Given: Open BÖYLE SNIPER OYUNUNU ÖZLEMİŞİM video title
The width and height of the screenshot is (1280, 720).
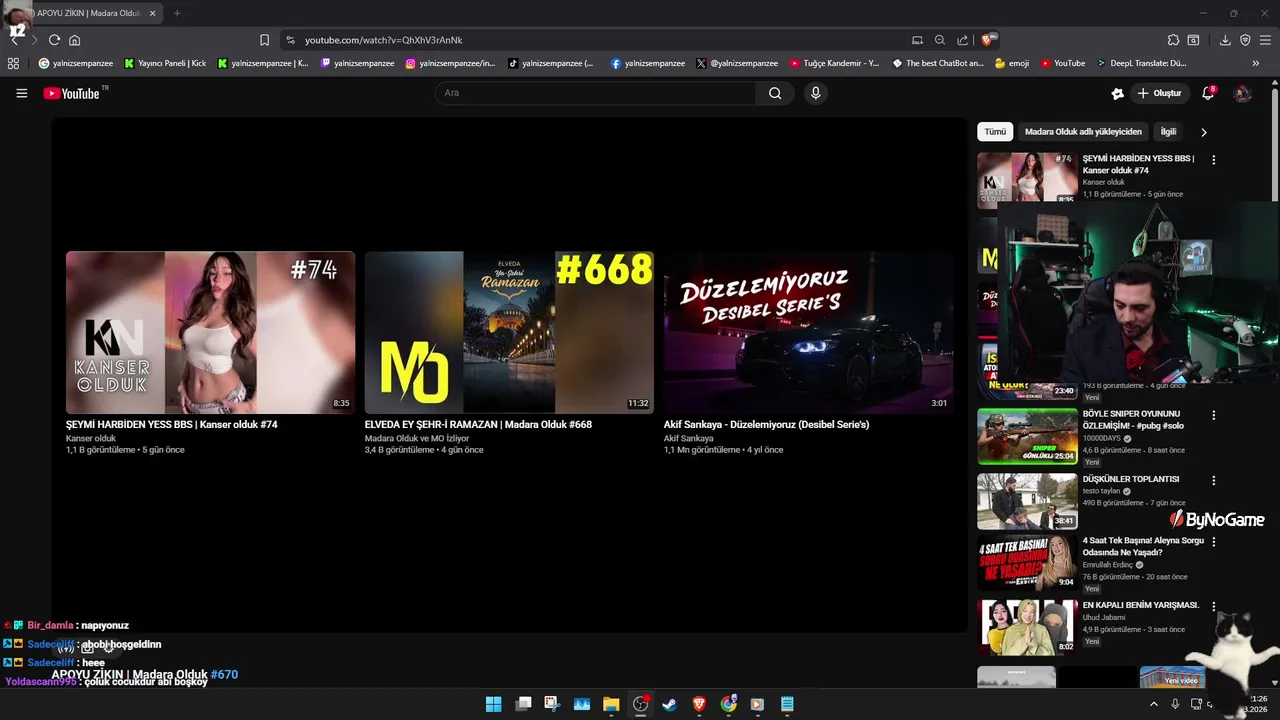Looking at the screenshot, I should tap(1133, 419).
